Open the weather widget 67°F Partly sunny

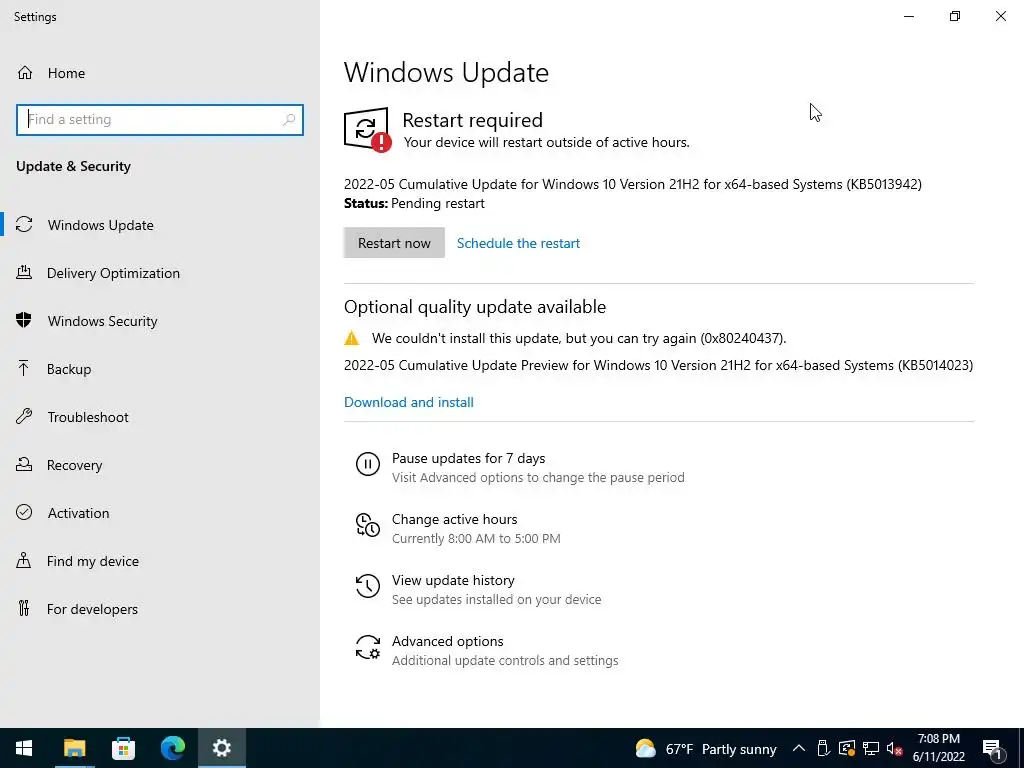[x=706, y=748]
